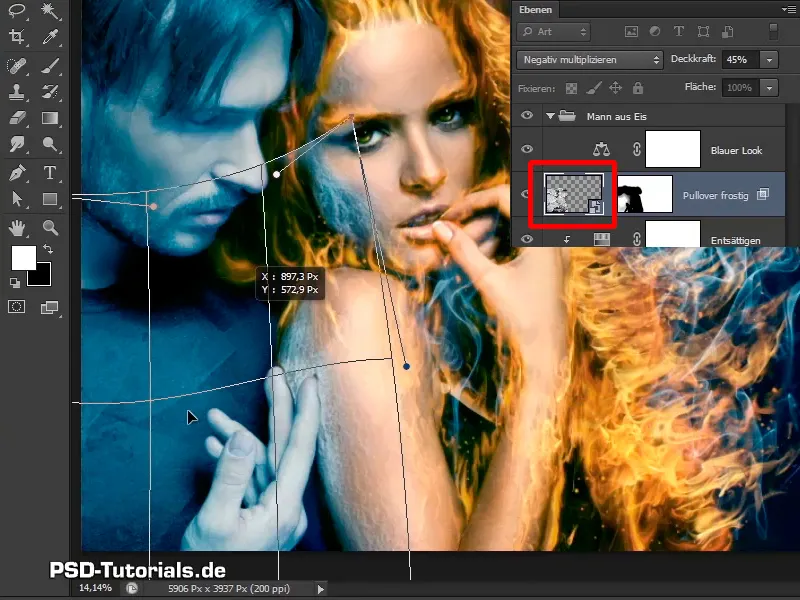This screenshot has height=600, width=800.
Task: Select the History Brush tool
Action: pyautogui.click(x=49, y=92)
